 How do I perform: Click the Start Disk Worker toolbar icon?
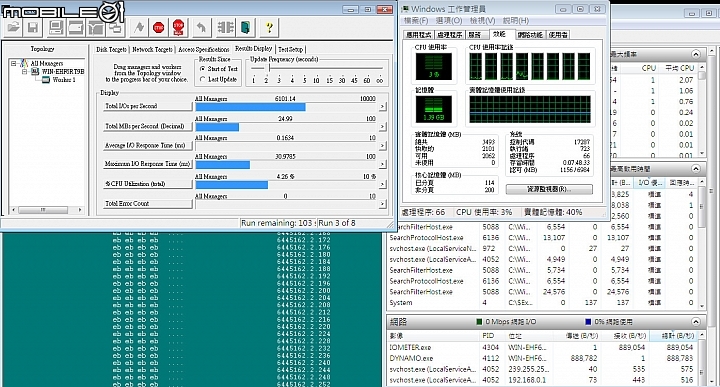[75, 28]
